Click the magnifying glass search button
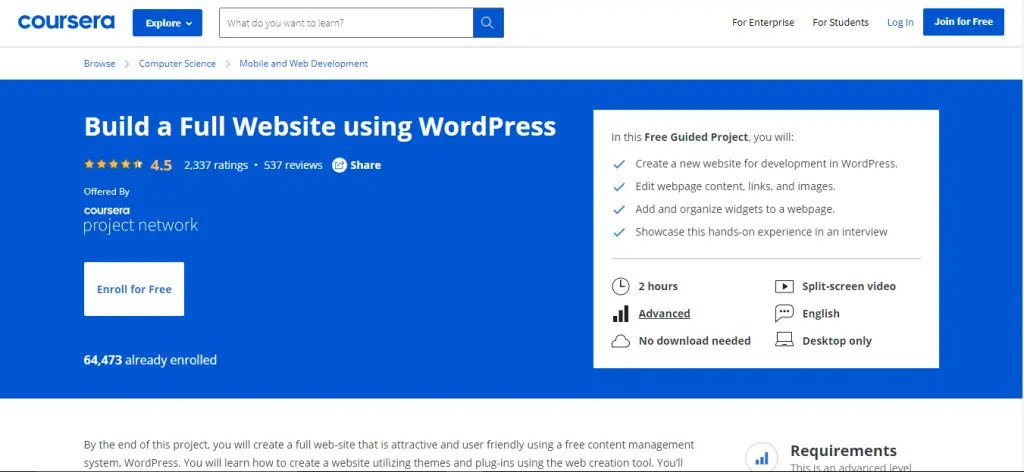Image resolution: width=1024 pixels, height=472 pixels. click(x=488, y=22)
